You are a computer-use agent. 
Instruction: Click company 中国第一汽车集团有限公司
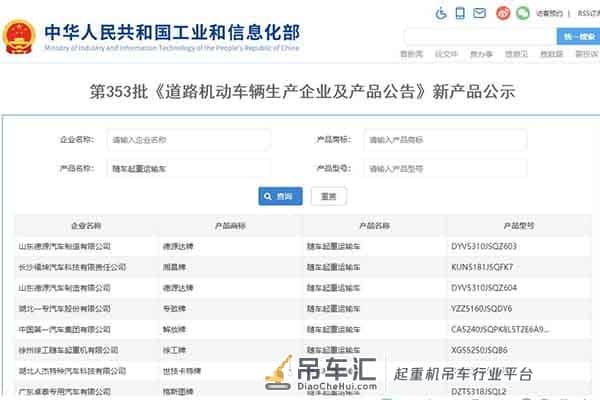tap(65, 329)
